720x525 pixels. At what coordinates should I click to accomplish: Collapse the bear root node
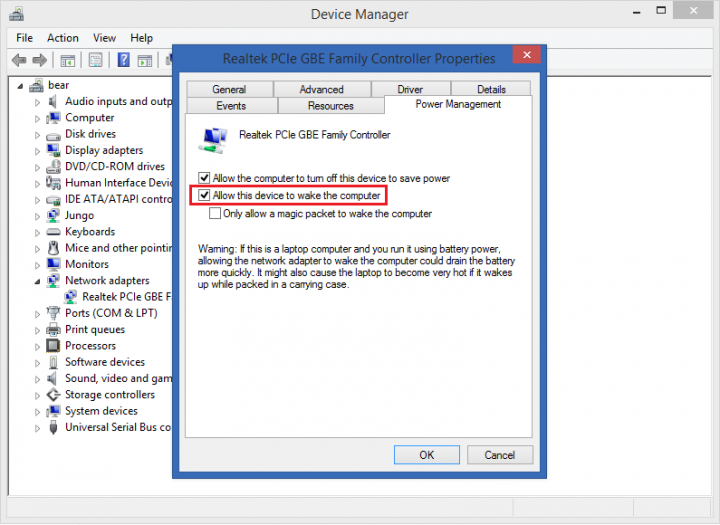pyautogui.click(x=20, y=86)
